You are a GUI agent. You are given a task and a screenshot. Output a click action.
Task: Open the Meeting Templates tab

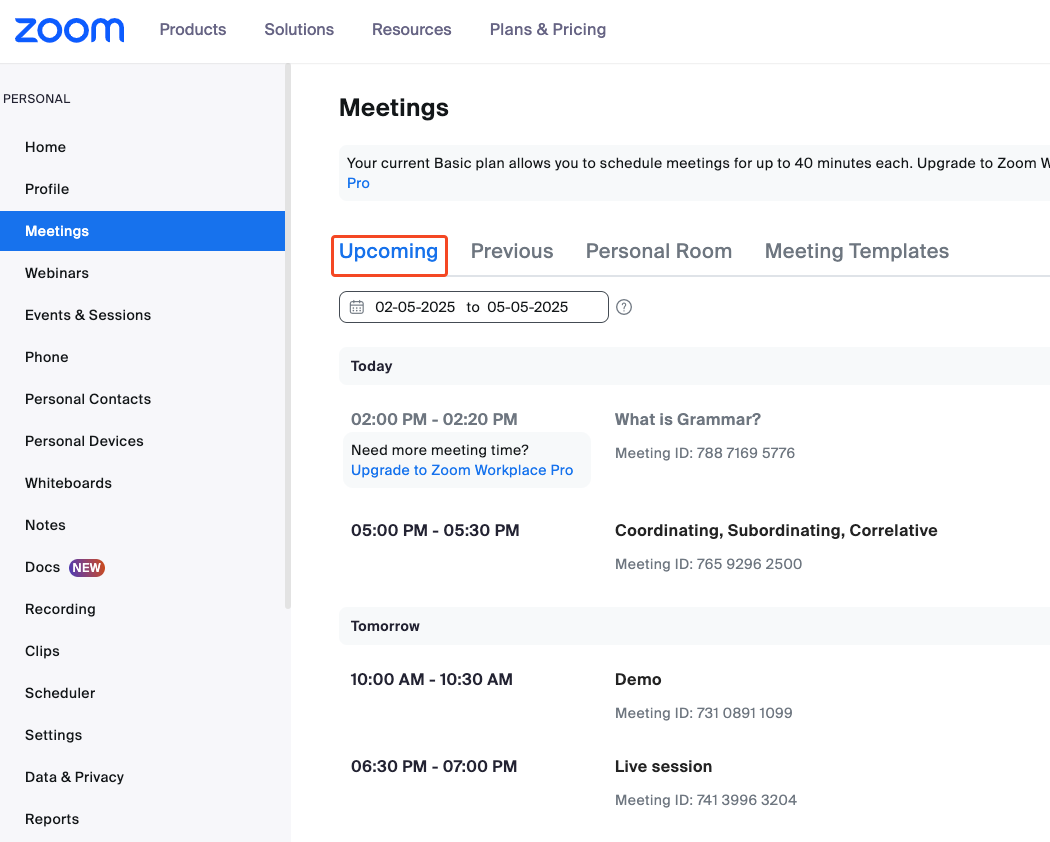pyautogui.click(x=856, y=251)
